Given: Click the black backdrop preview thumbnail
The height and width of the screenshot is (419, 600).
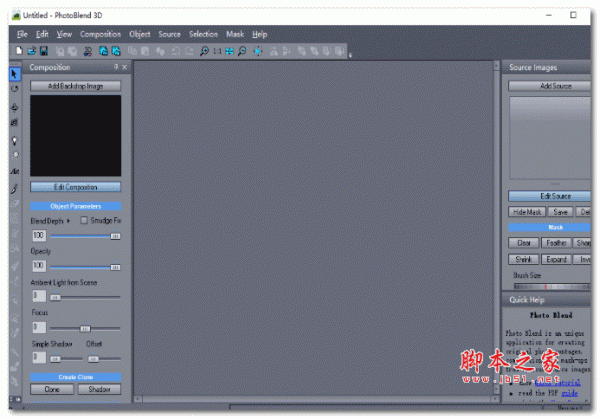Looking at the screenshot, I should [x=75, y=136].
